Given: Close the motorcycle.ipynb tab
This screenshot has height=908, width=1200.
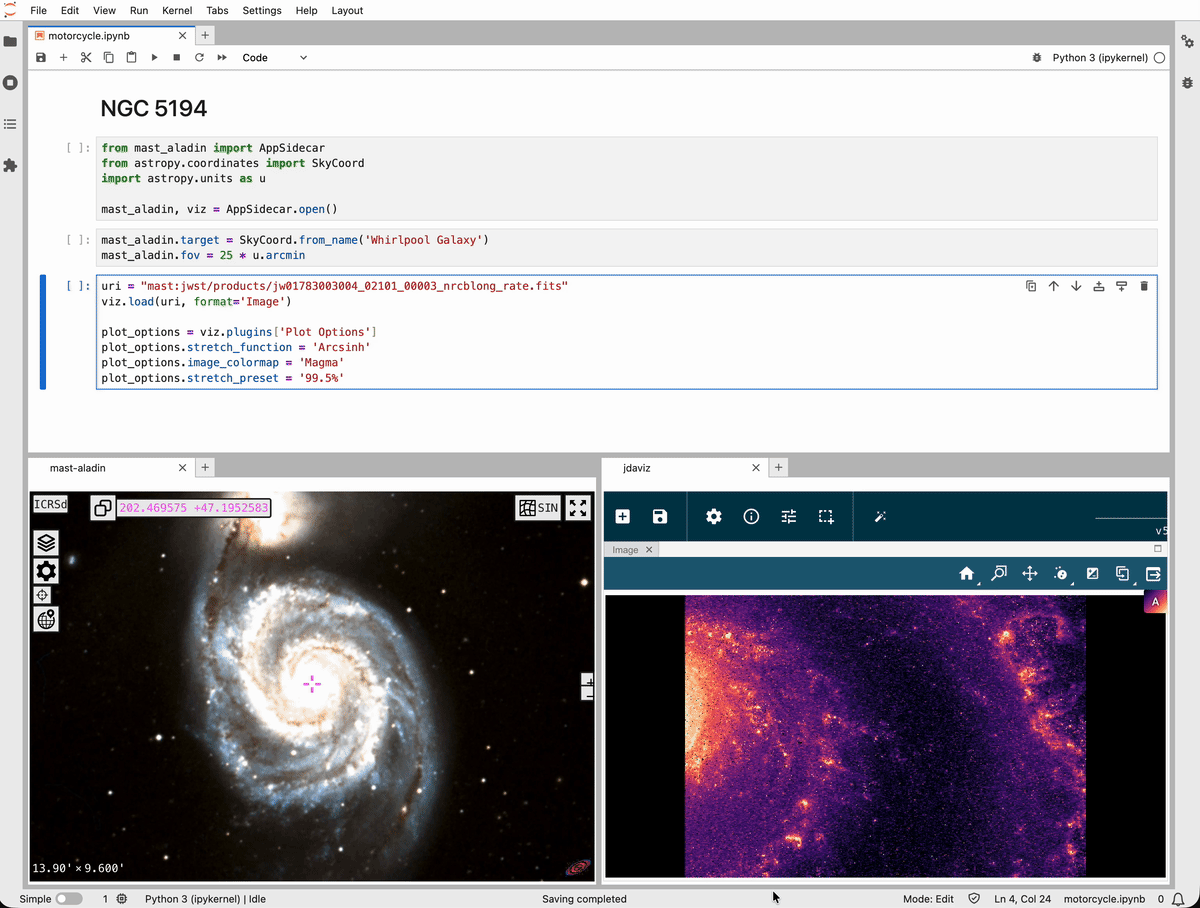Looking at the screenshot, I should (x=182, y=35).
